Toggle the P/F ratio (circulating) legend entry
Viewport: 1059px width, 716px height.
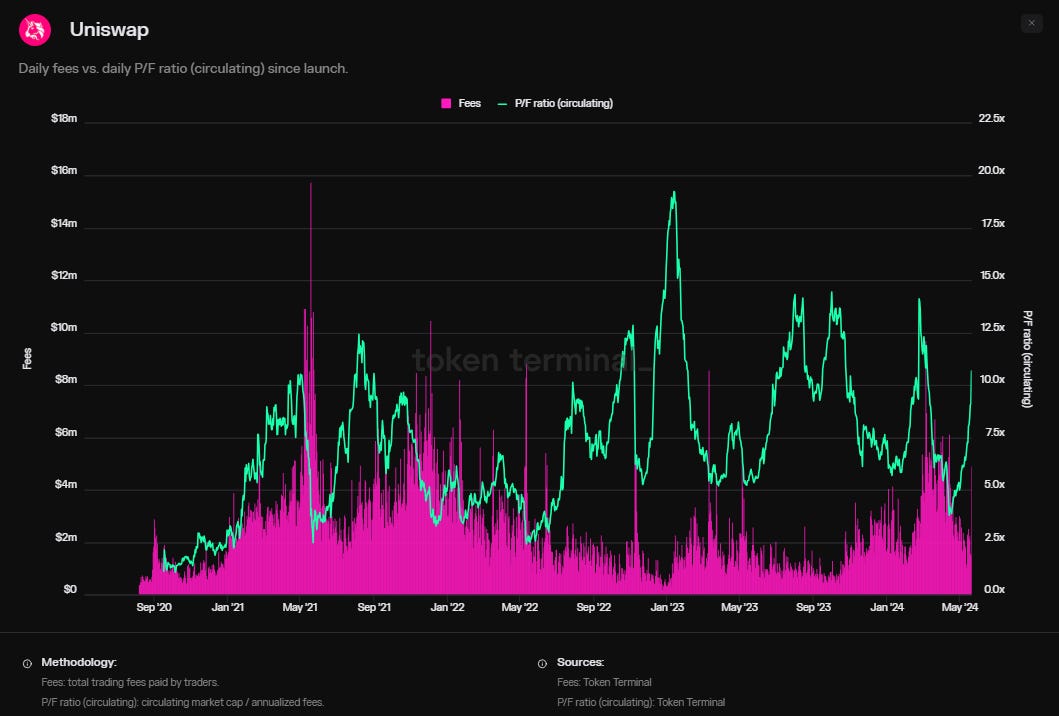(x=555, y=103)
